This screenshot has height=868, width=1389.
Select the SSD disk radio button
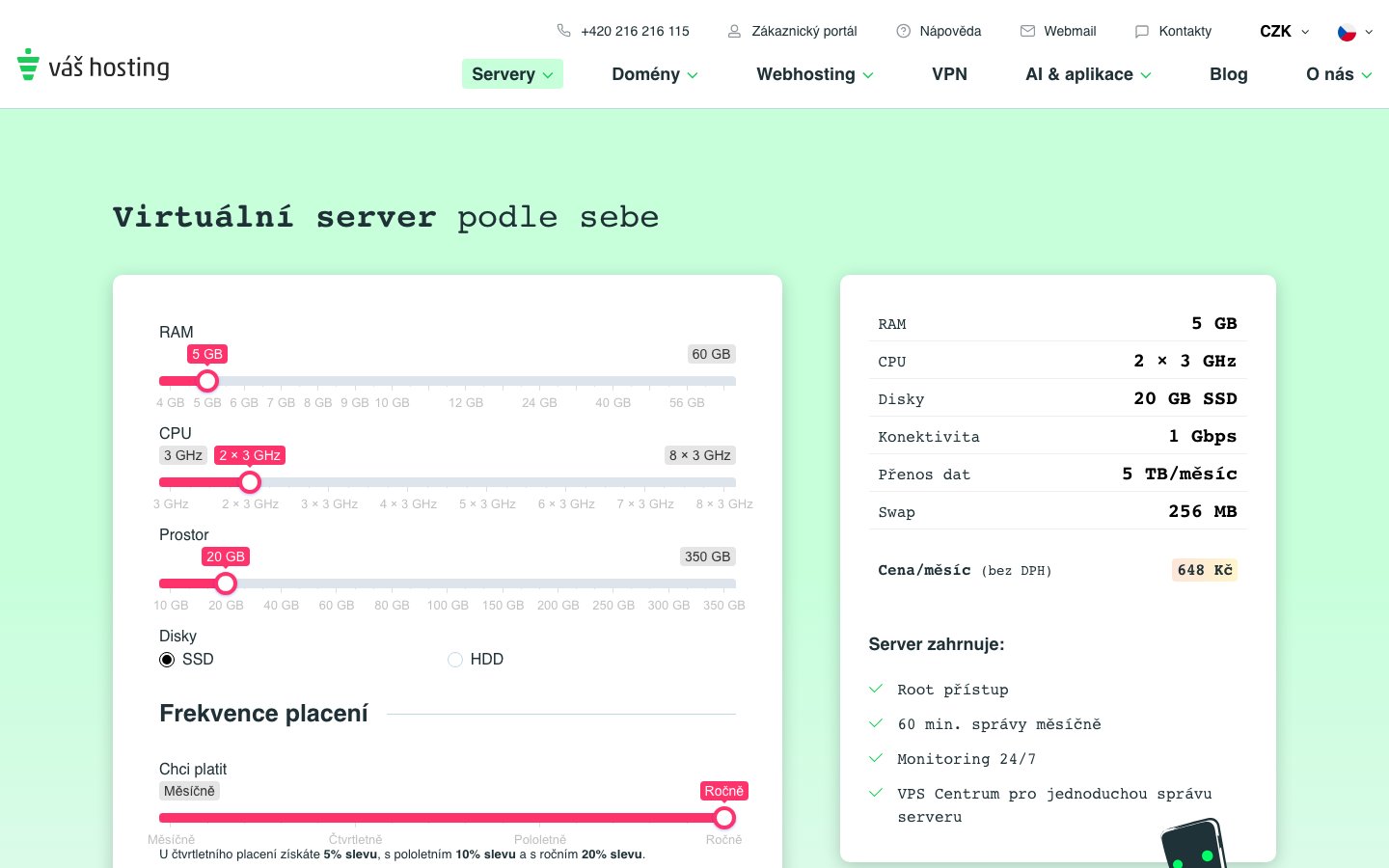167,660
